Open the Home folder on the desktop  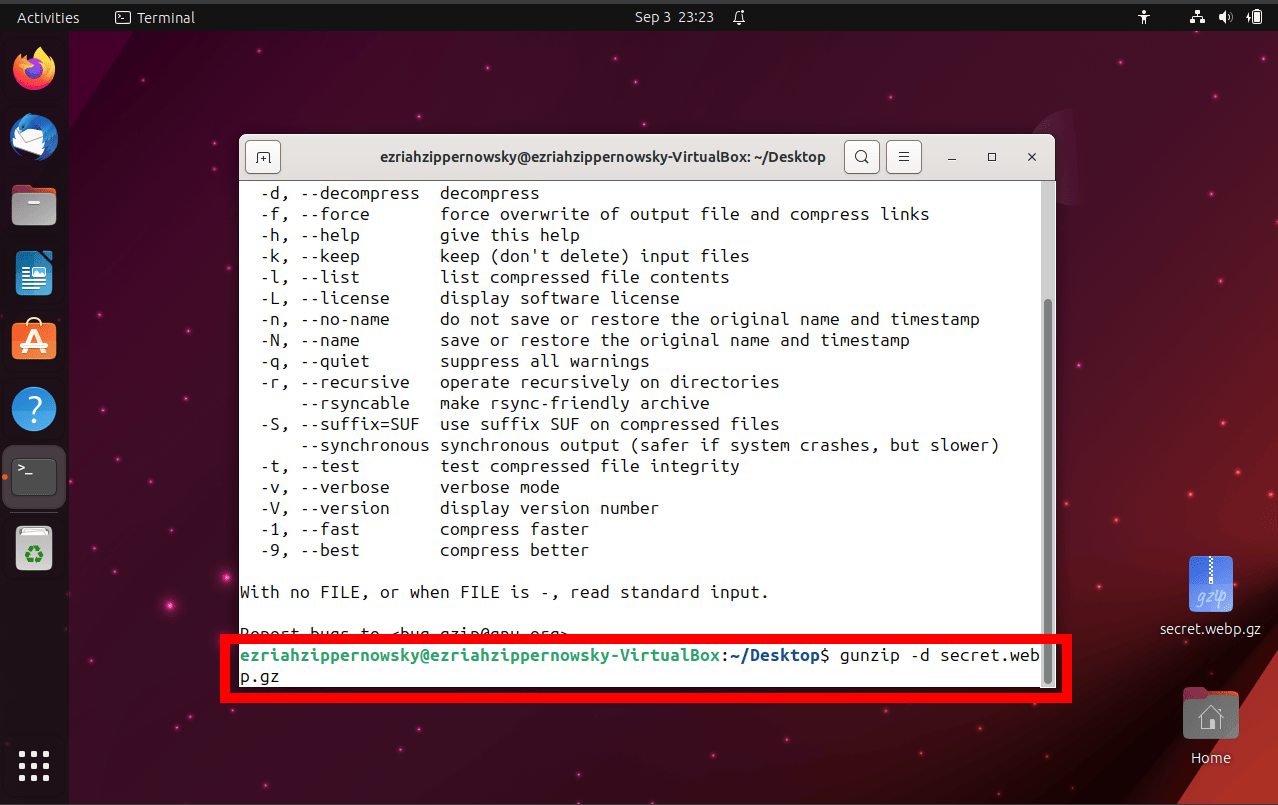(x=1210, y=714)
